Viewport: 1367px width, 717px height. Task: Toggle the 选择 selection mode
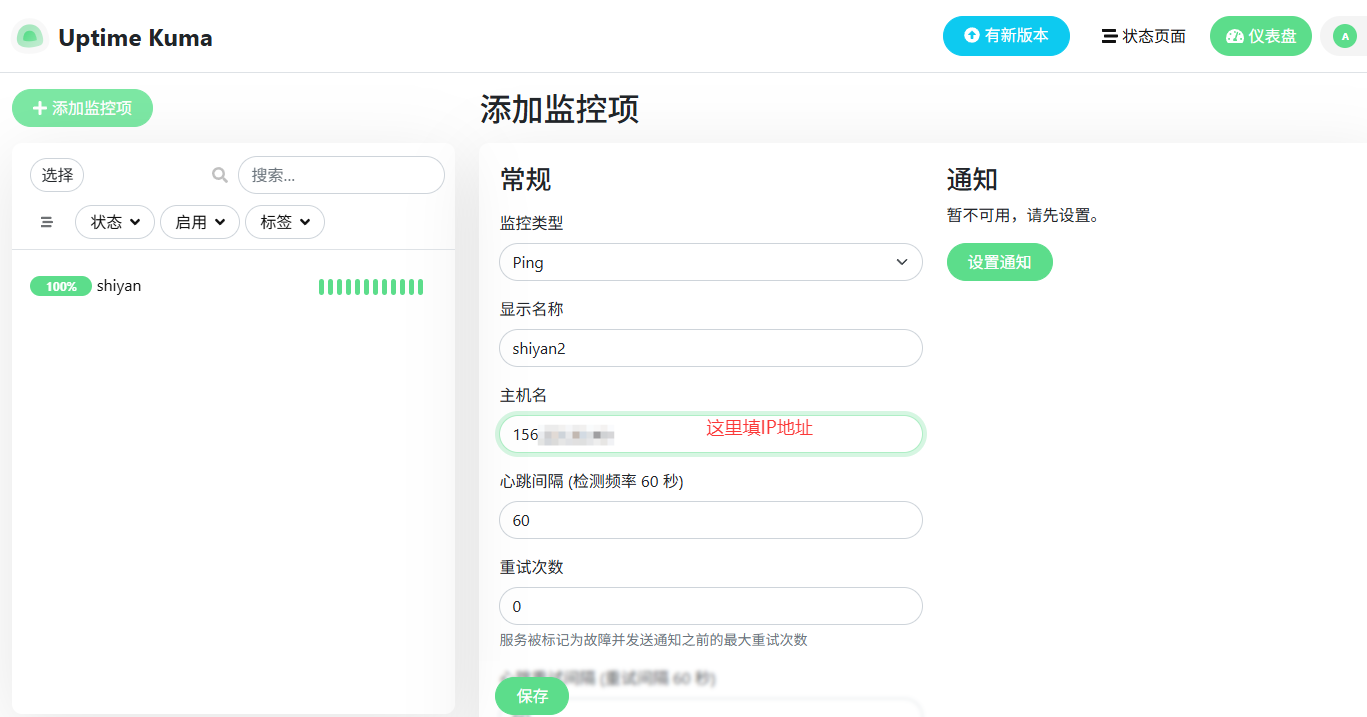(57, 175)
